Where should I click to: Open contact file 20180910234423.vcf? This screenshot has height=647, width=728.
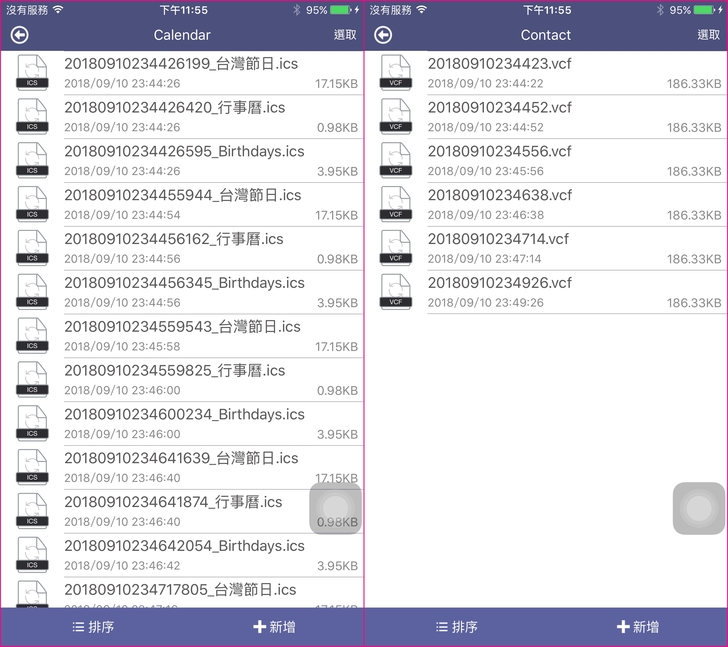click(546, 73)
